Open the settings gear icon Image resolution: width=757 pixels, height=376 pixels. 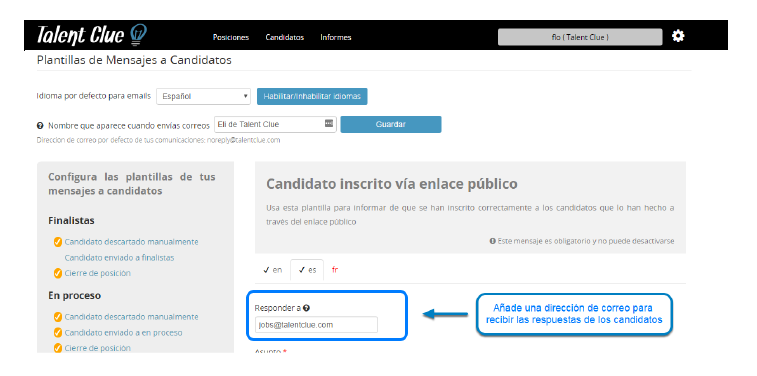[x=678, y=36]
